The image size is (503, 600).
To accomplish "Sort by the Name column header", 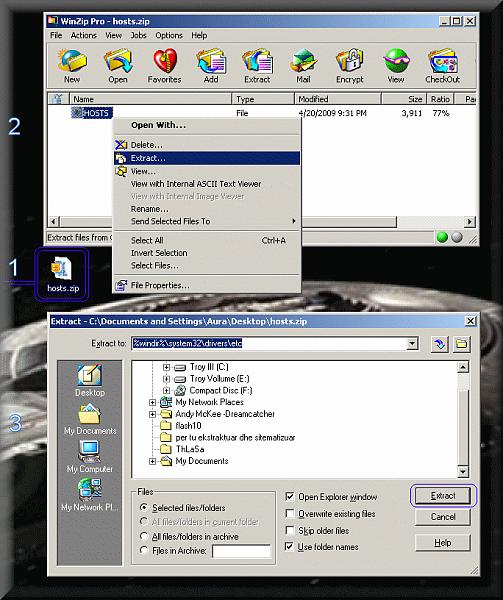I will tap(151, 99).
